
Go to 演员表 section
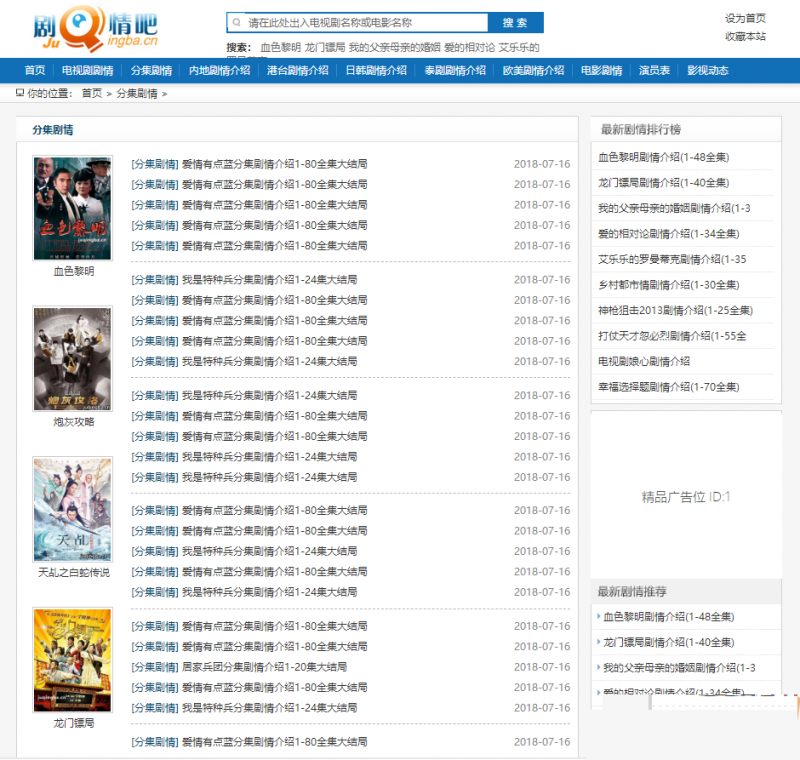click(655, 71)
